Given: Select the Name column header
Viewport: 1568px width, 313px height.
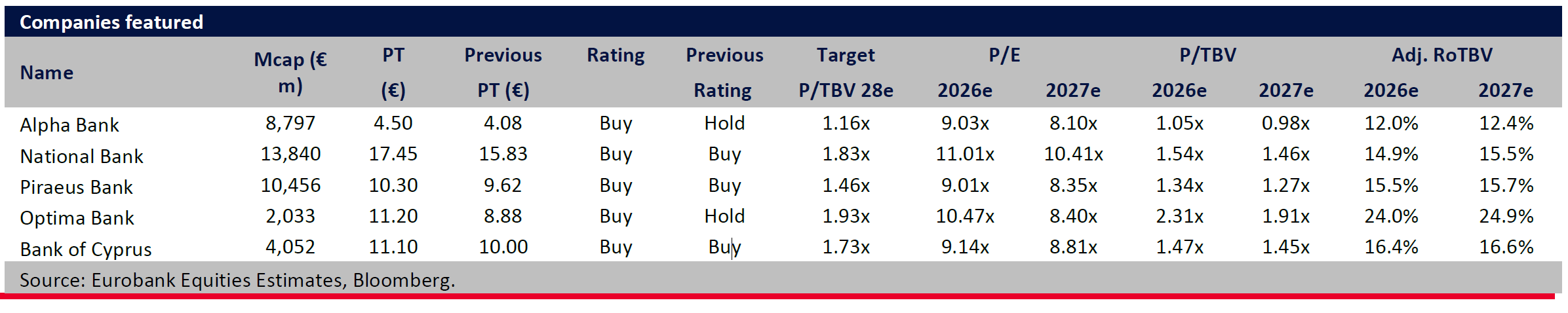Looking at the screenshot, I should pyautogui.click(x=47, y=72).
